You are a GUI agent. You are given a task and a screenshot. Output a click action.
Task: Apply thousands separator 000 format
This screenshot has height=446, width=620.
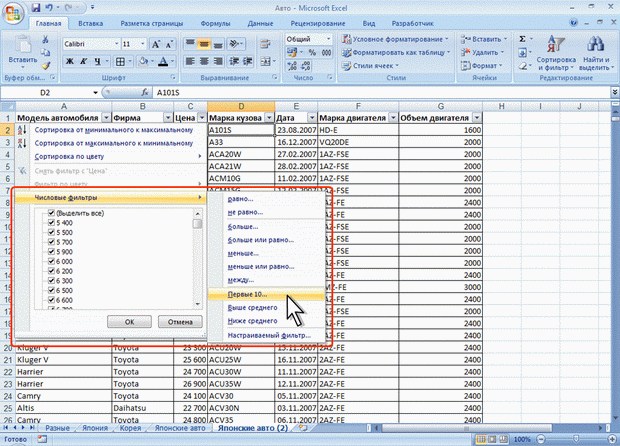[326, 53]
